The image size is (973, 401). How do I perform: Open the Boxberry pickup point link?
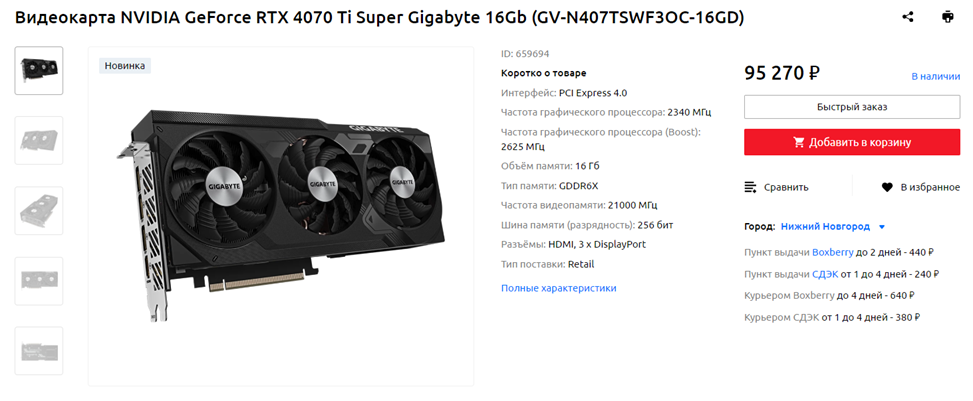point(833,253)
